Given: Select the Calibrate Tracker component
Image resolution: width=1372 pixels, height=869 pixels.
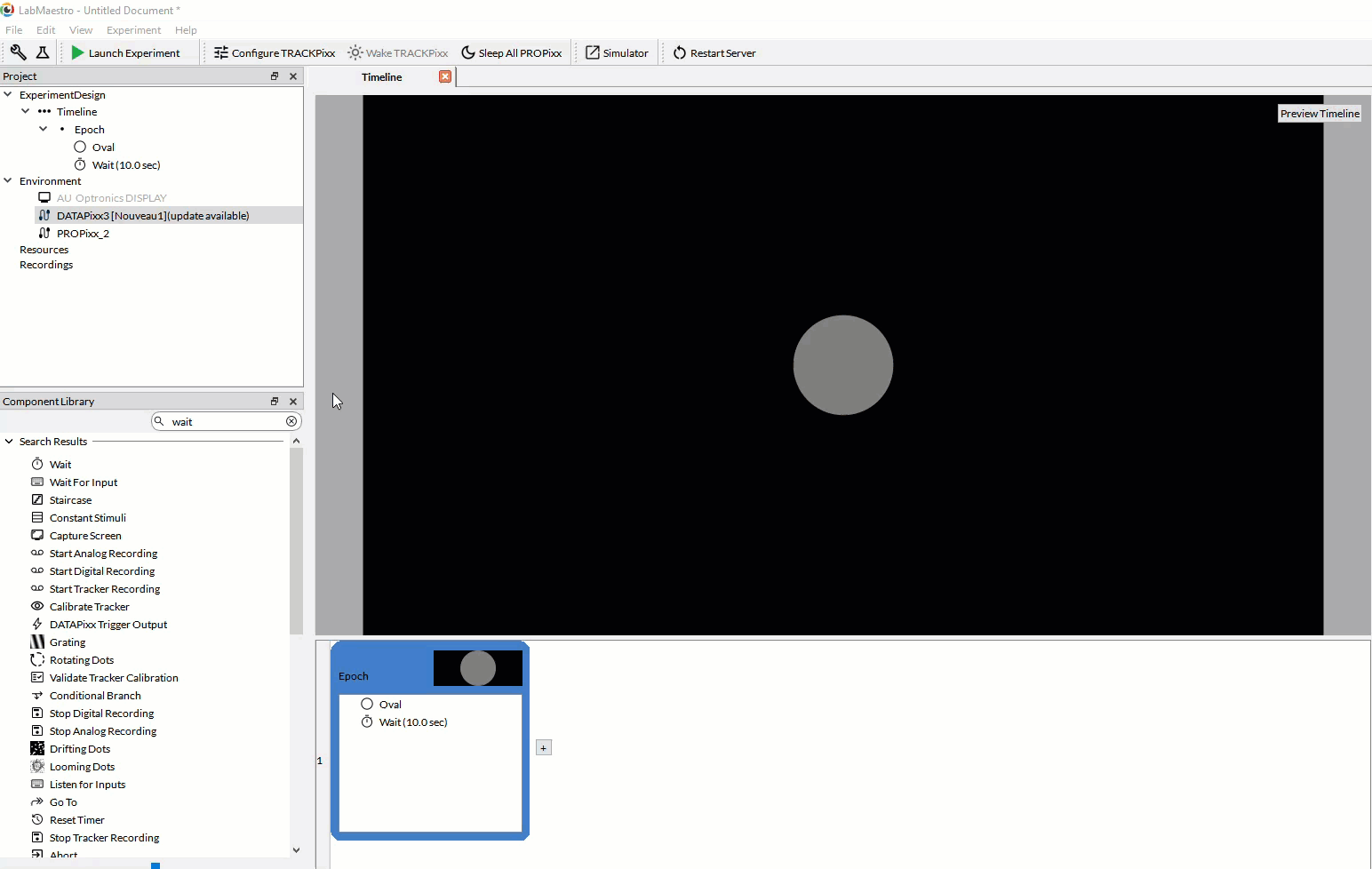Looking at the screenshot, I should (88, 606).
